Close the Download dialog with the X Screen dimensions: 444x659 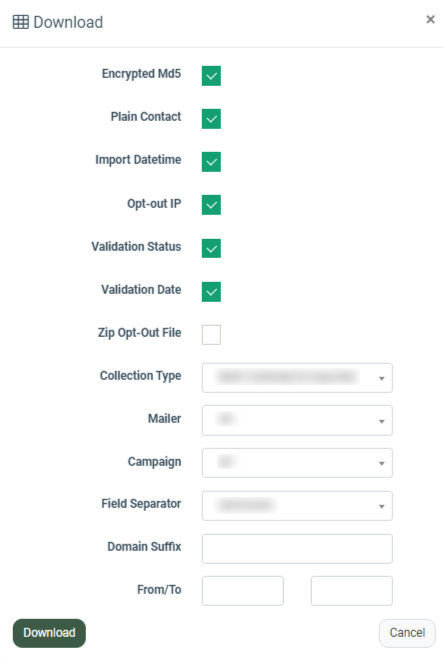pyautogui.click(x=430, y=19)
